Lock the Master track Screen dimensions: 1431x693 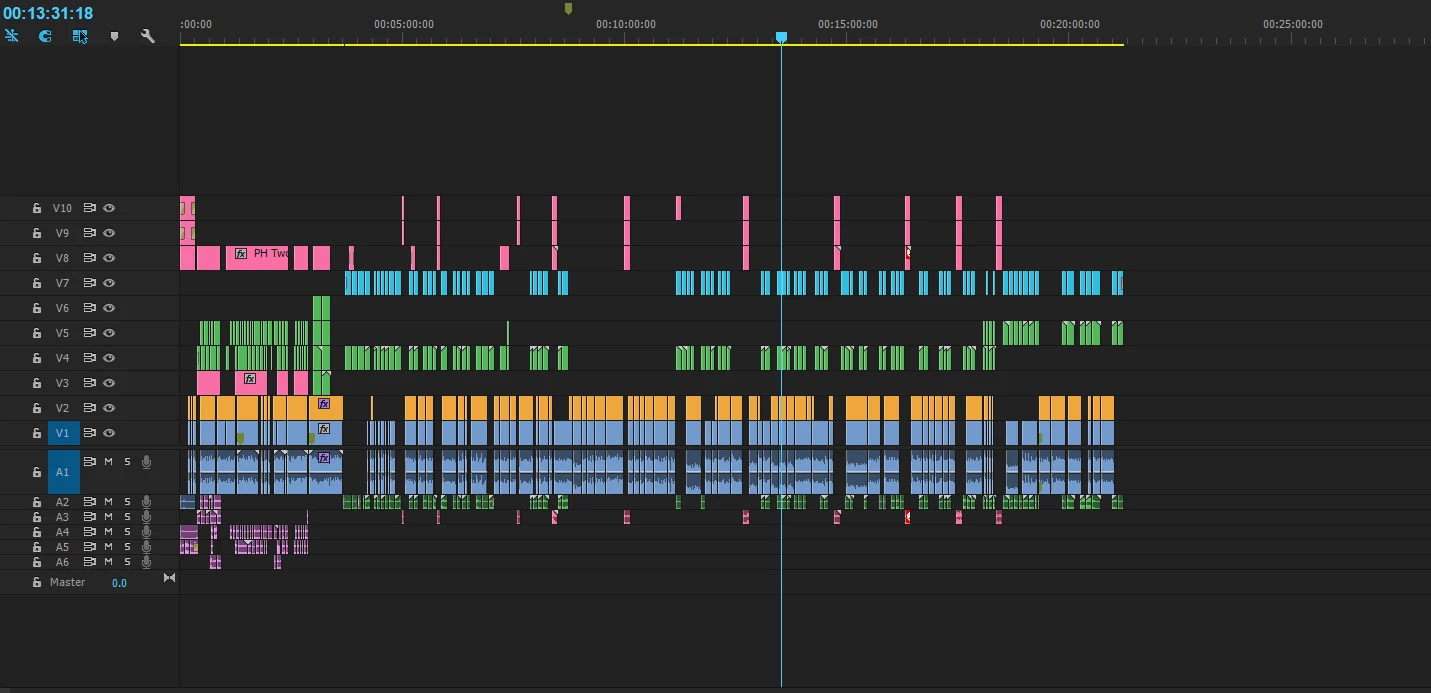coord(37,582)
